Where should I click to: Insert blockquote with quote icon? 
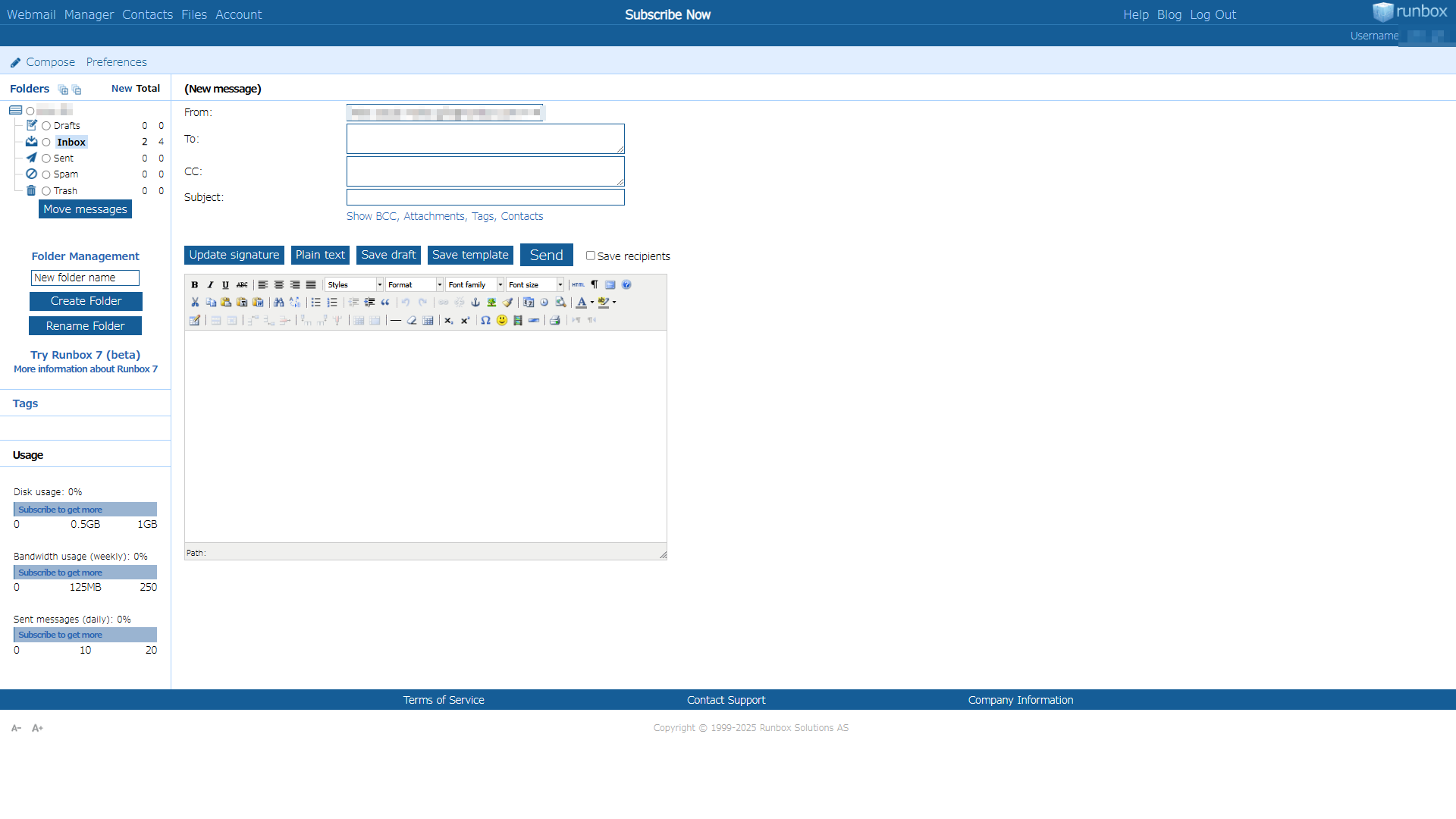click(x=385, y=303)
